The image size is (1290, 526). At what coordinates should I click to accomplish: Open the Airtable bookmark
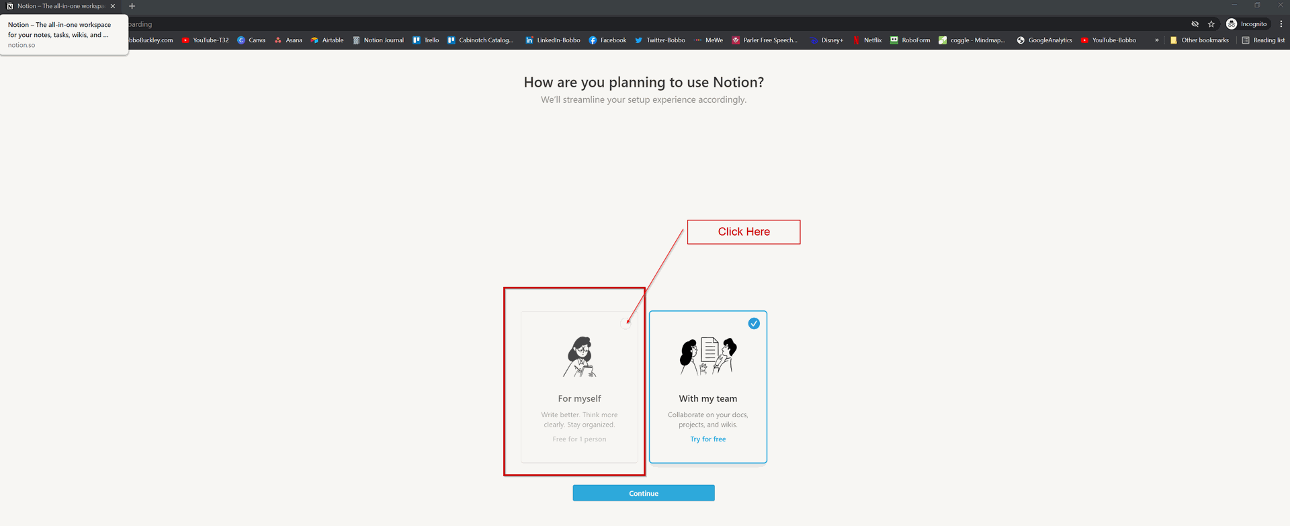(327, 40)
